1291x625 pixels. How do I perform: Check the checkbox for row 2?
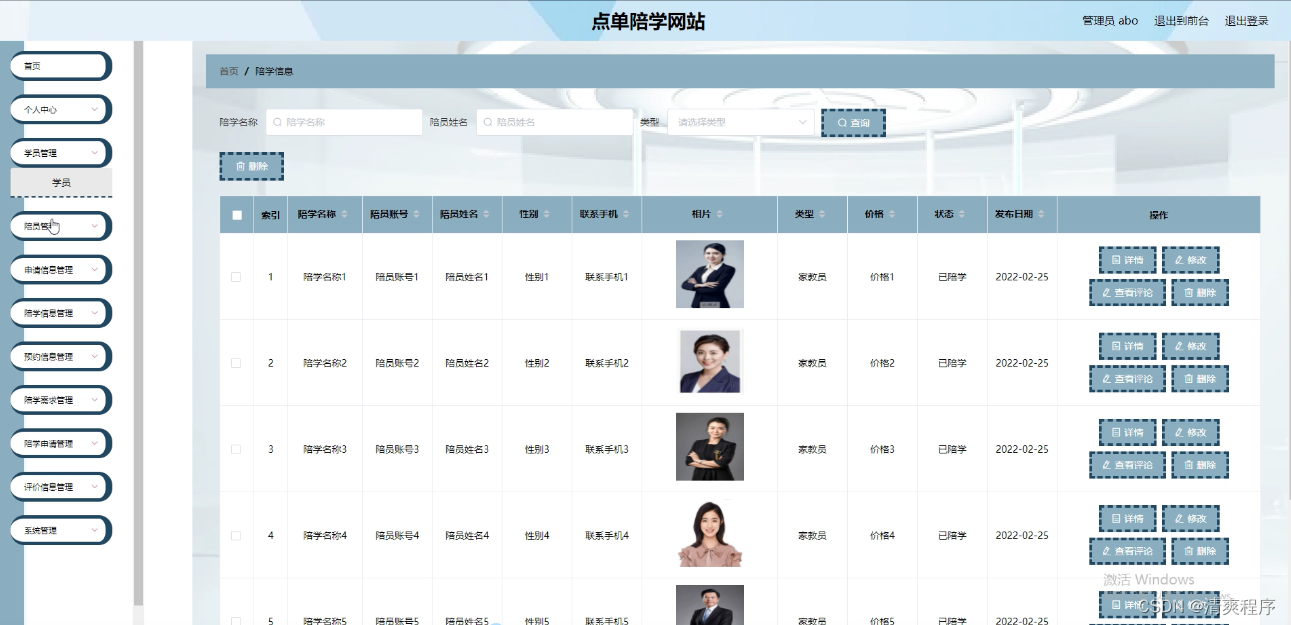[236, 363]
